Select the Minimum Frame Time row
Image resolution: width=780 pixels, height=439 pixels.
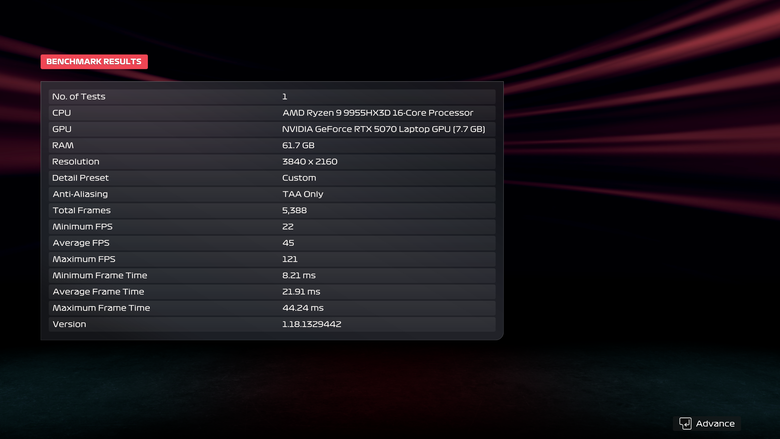pos(272,275)
